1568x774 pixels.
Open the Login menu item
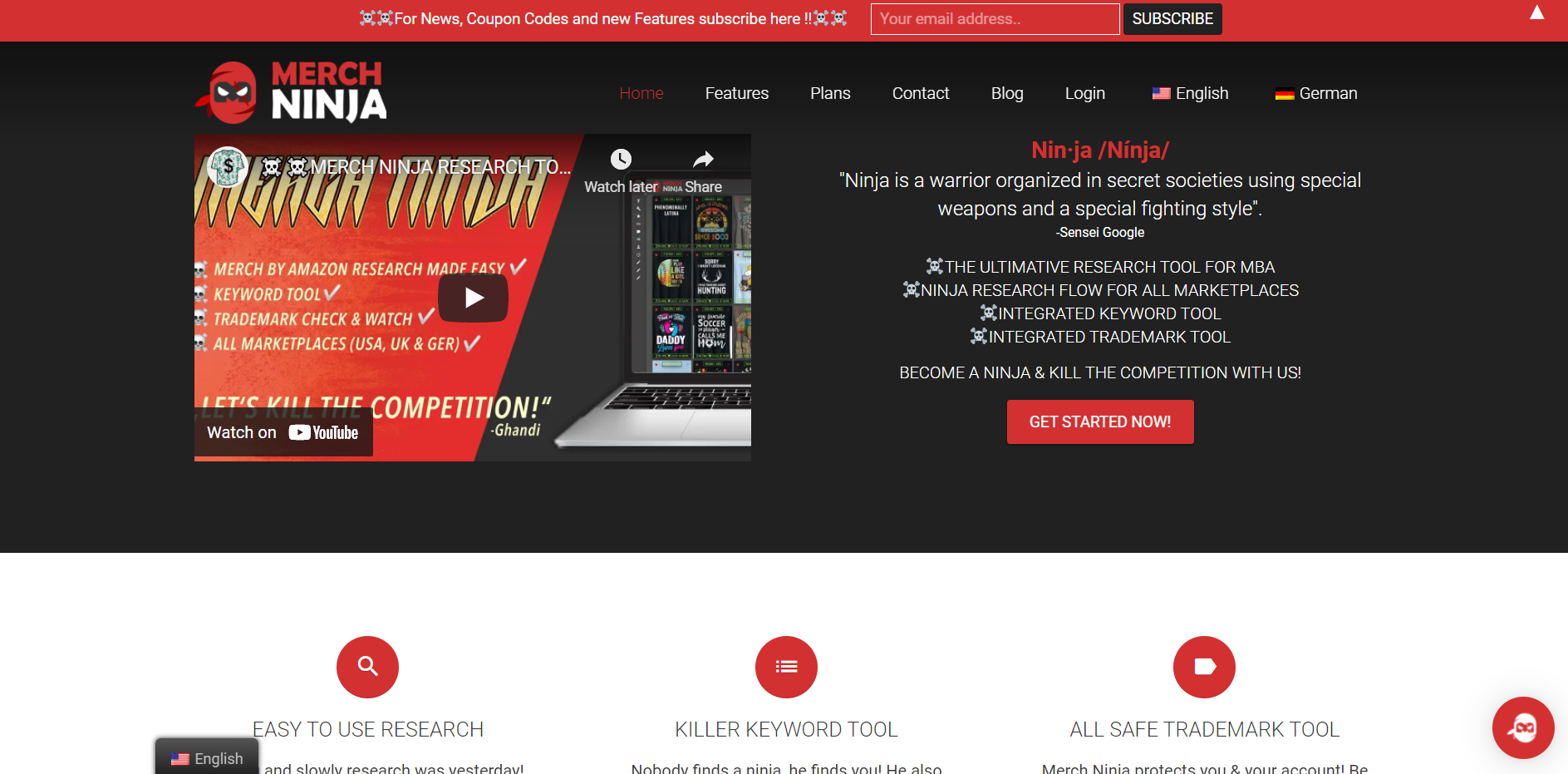coord(1085,93)
